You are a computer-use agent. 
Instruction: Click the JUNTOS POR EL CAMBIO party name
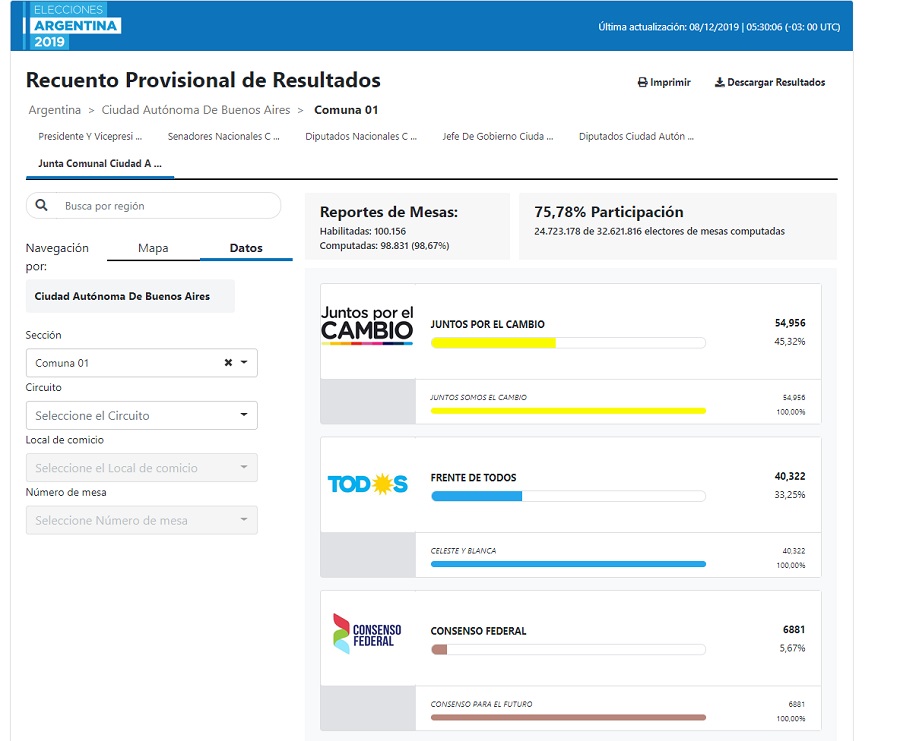tap(487, 324)
